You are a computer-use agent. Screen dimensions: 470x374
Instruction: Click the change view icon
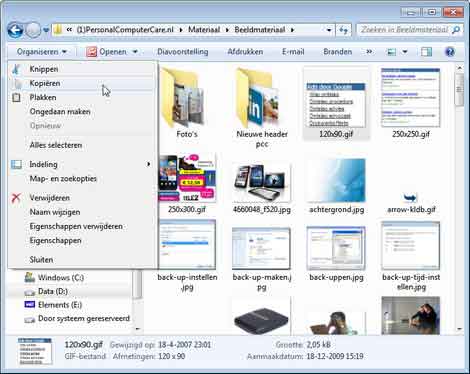click(391, 52)
